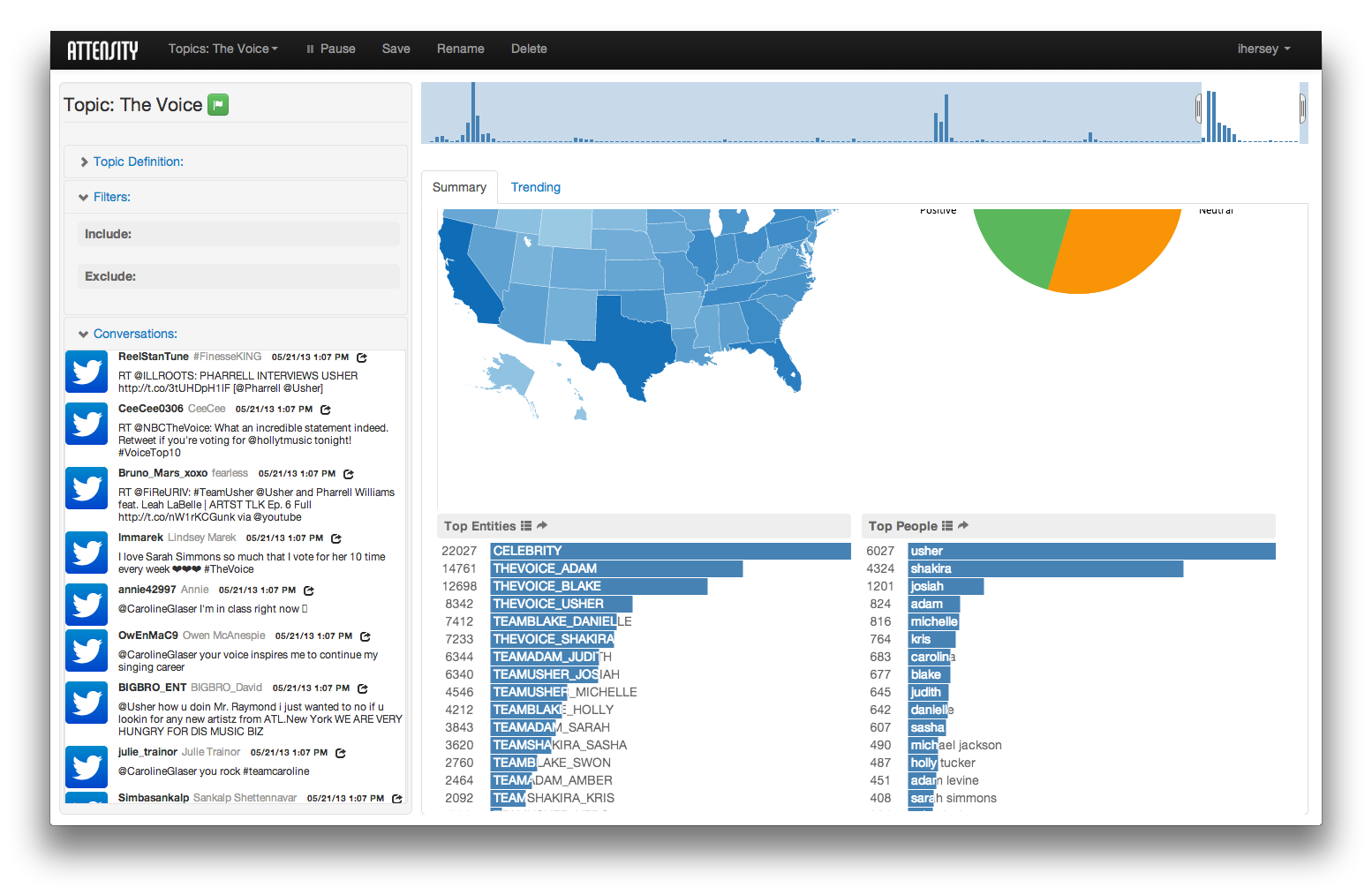Open list view icon for Top People
This screenshot has height=895, width=1372.
947,526
